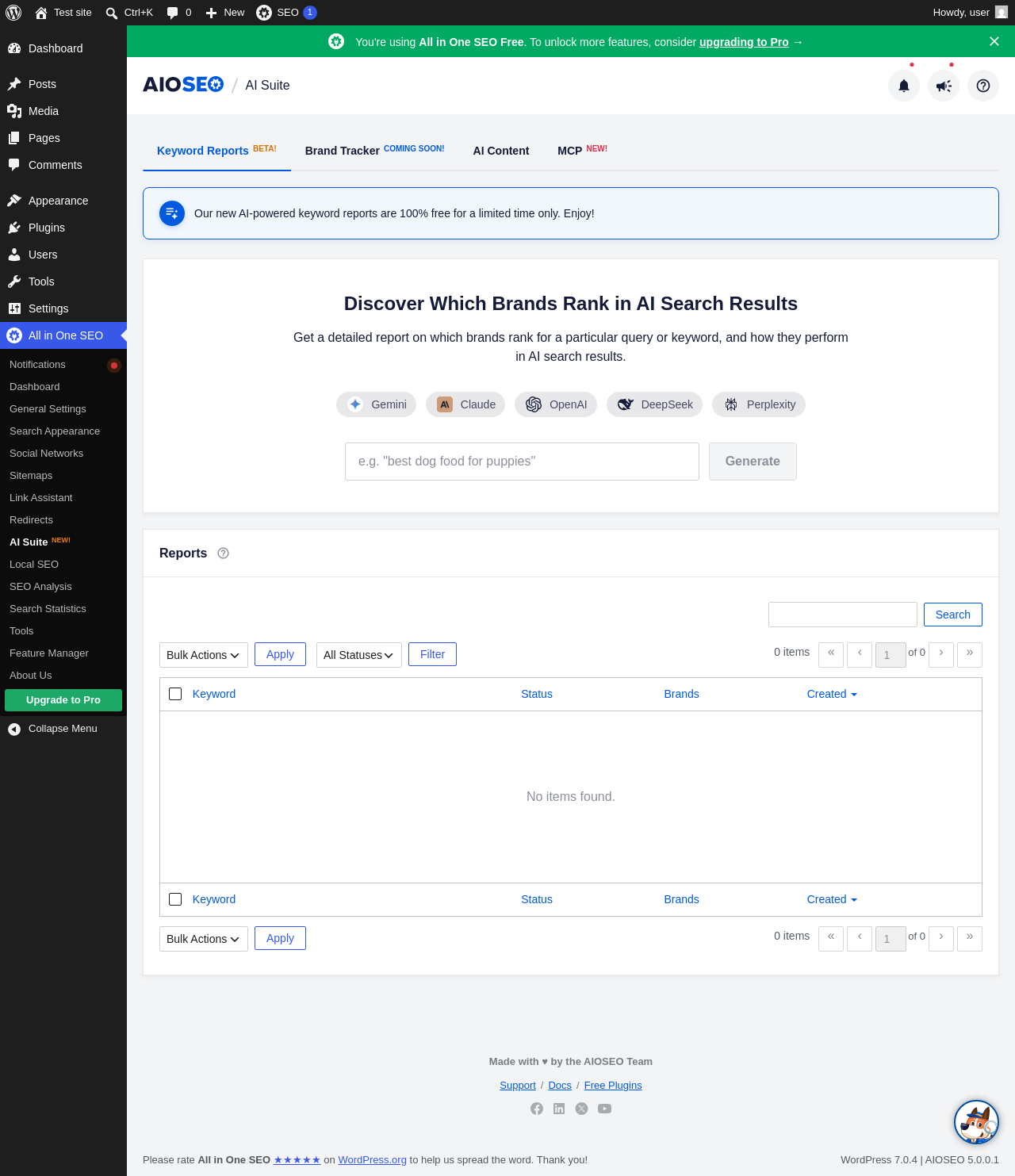Select the DeepSeek chip
The image size is (1015, 1176).
click(654, 404)
